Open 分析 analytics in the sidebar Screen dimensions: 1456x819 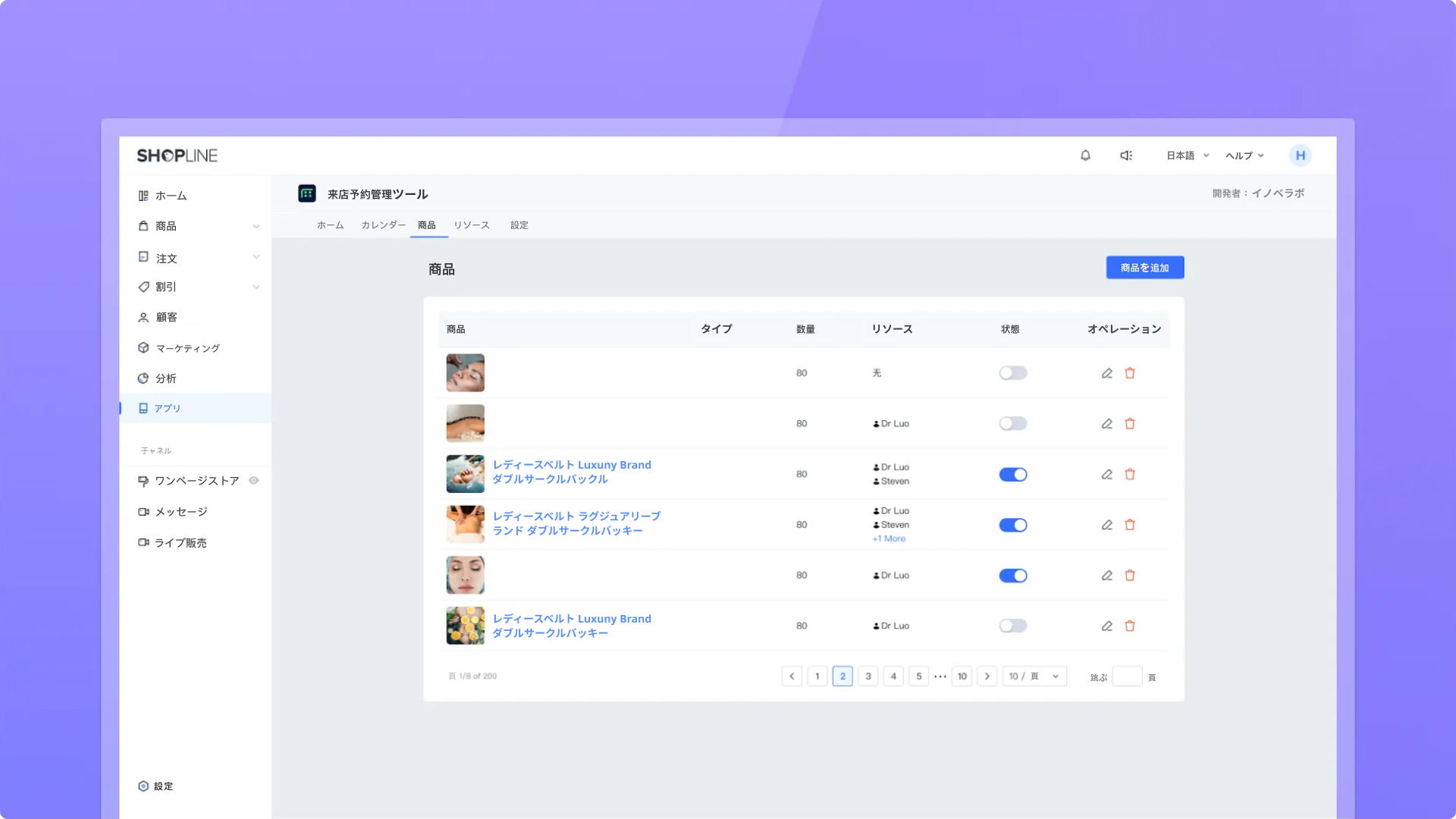point(165,378)
